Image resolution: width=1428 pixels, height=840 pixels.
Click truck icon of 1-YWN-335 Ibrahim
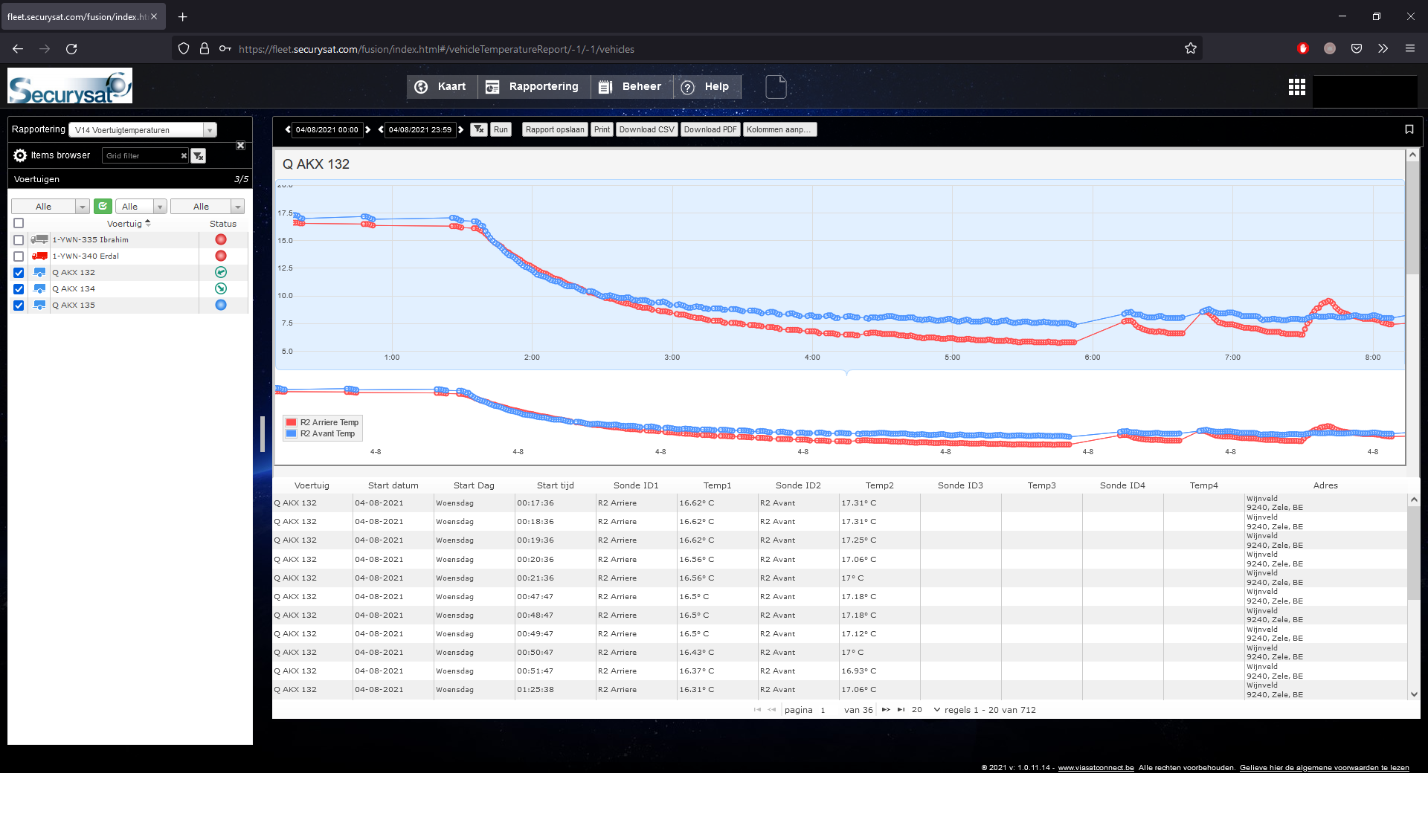pyautogui.click(x=39, y=239)
